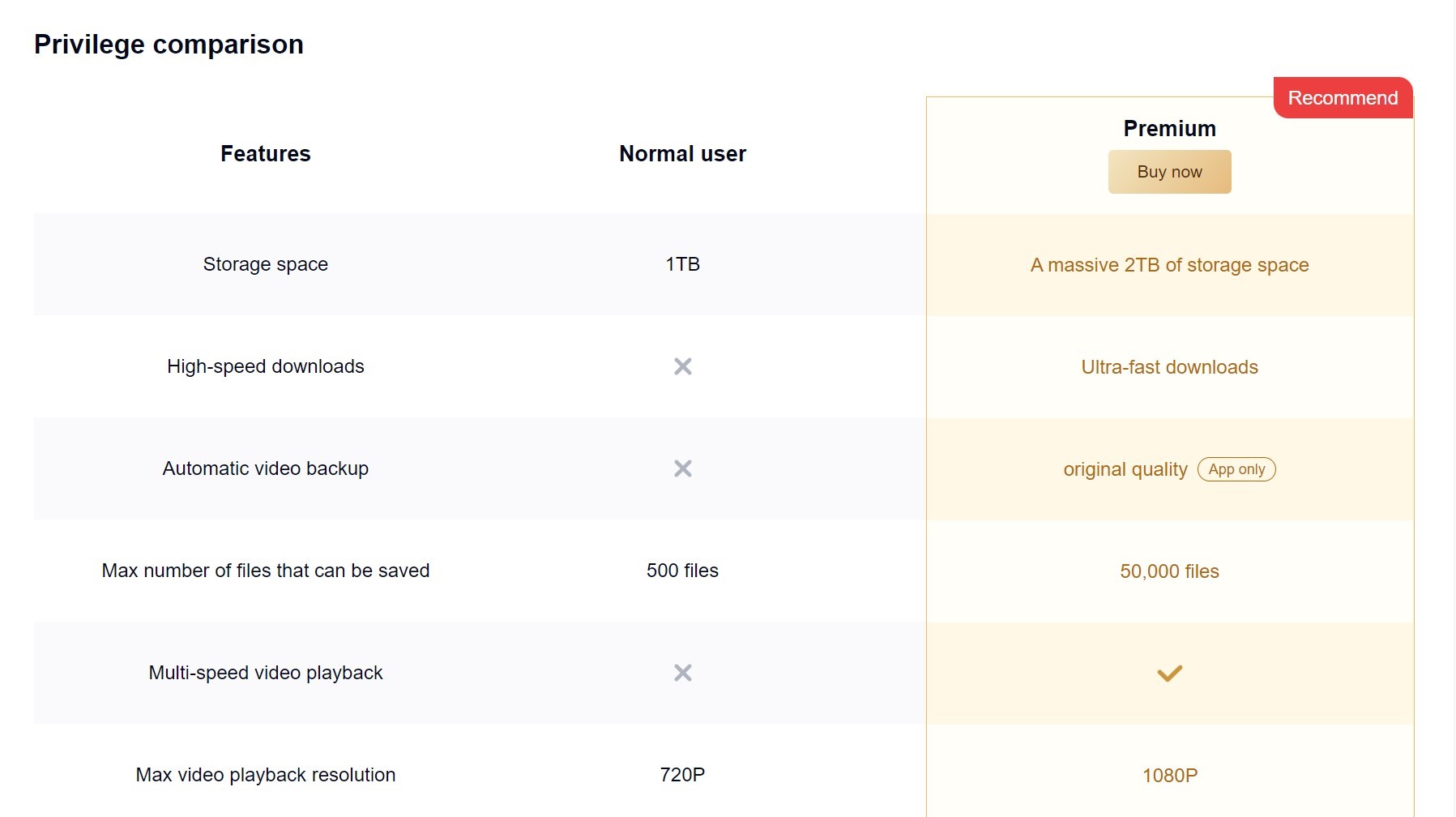This screenshot has width=1456, height=817.
Task: Select the Max video playback resolution row
Action: point(265,775)
